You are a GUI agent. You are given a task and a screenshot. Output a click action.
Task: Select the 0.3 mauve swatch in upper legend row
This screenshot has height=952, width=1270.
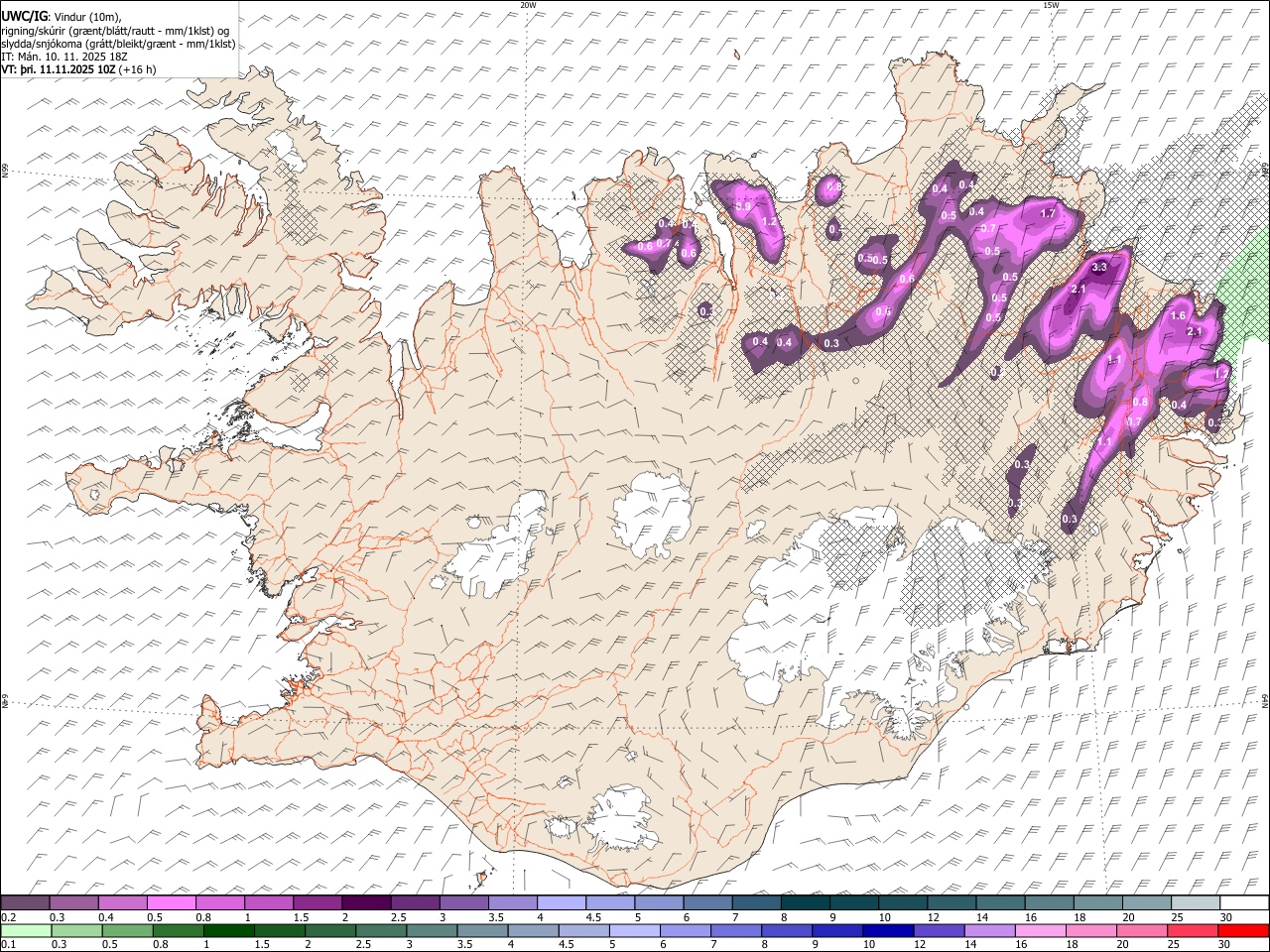click(73, 903)
